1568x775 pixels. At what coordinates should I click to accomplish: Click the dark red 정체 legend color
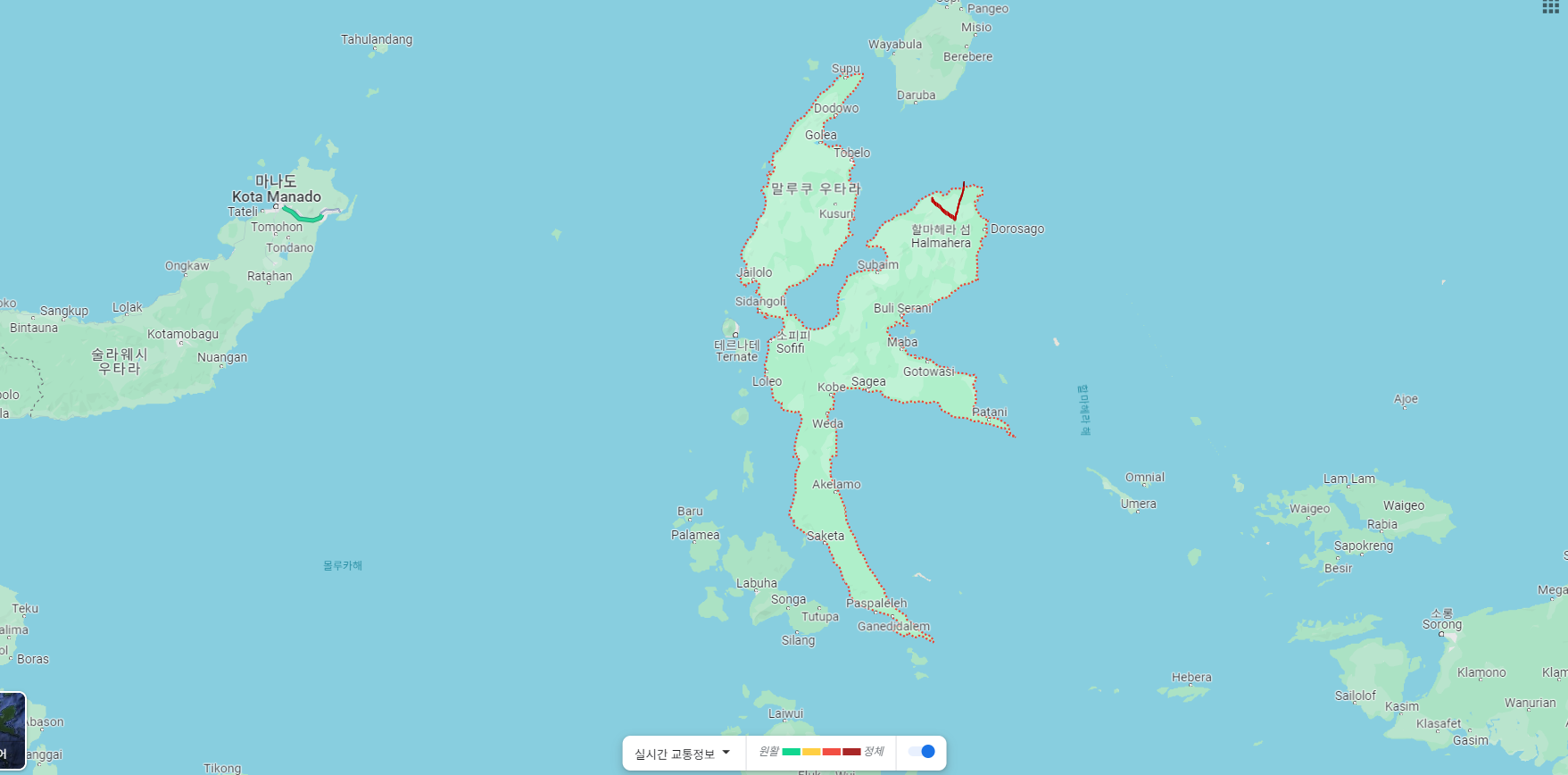click(x=851, y=752)
